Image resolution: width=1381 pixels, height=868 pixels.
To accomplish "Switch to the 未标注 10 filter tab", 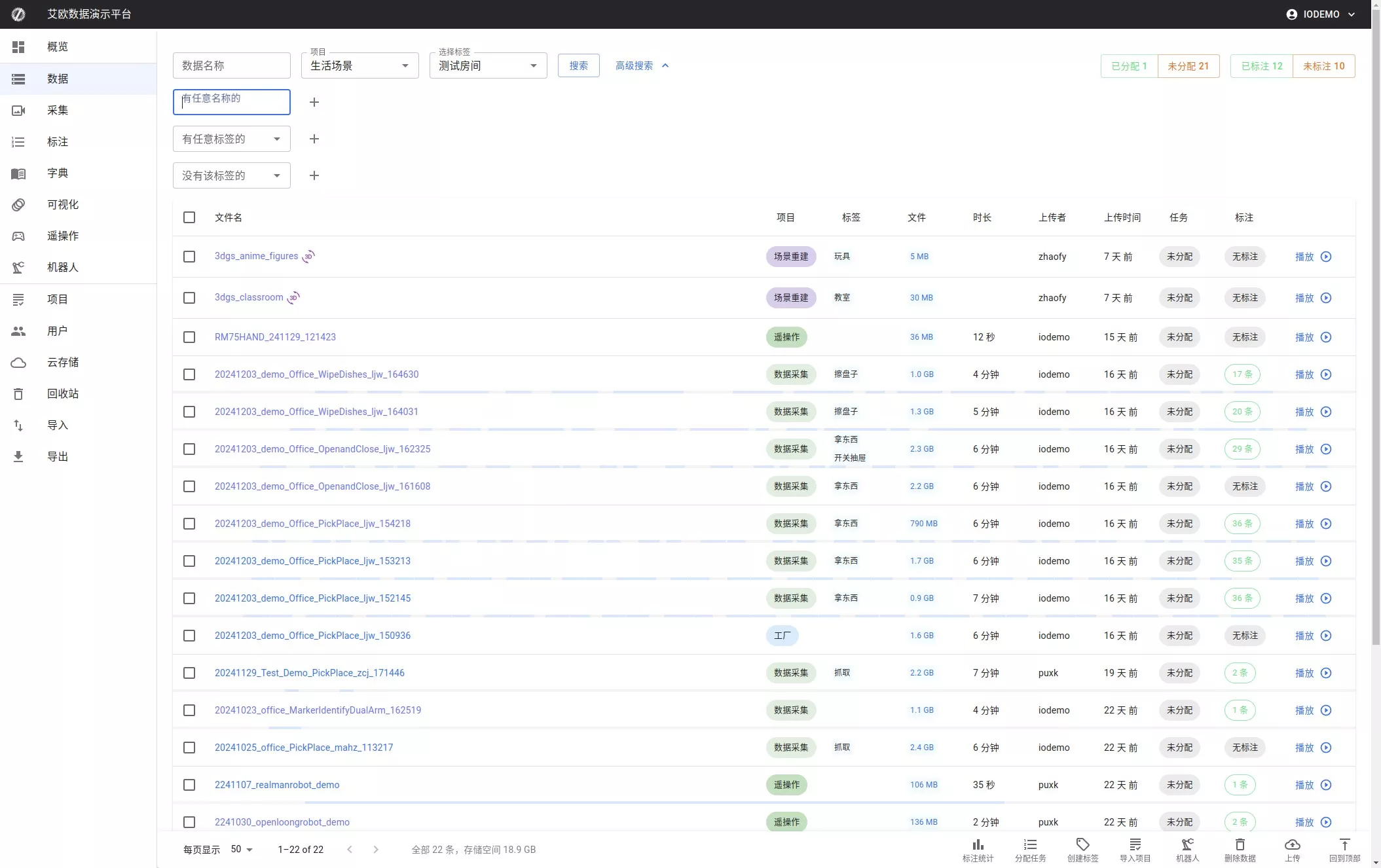I will click(x=1323, y=65).
